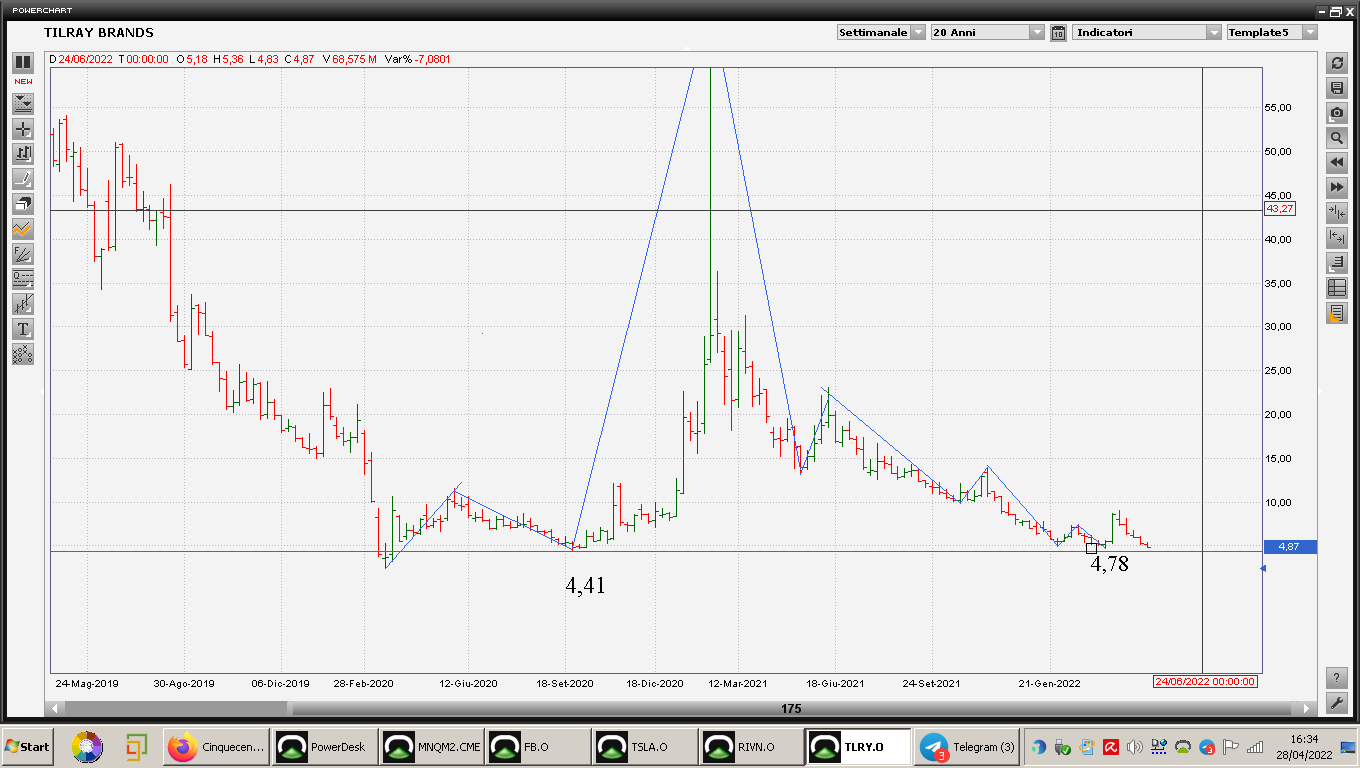Open the Windows Start button

point(28,747)
